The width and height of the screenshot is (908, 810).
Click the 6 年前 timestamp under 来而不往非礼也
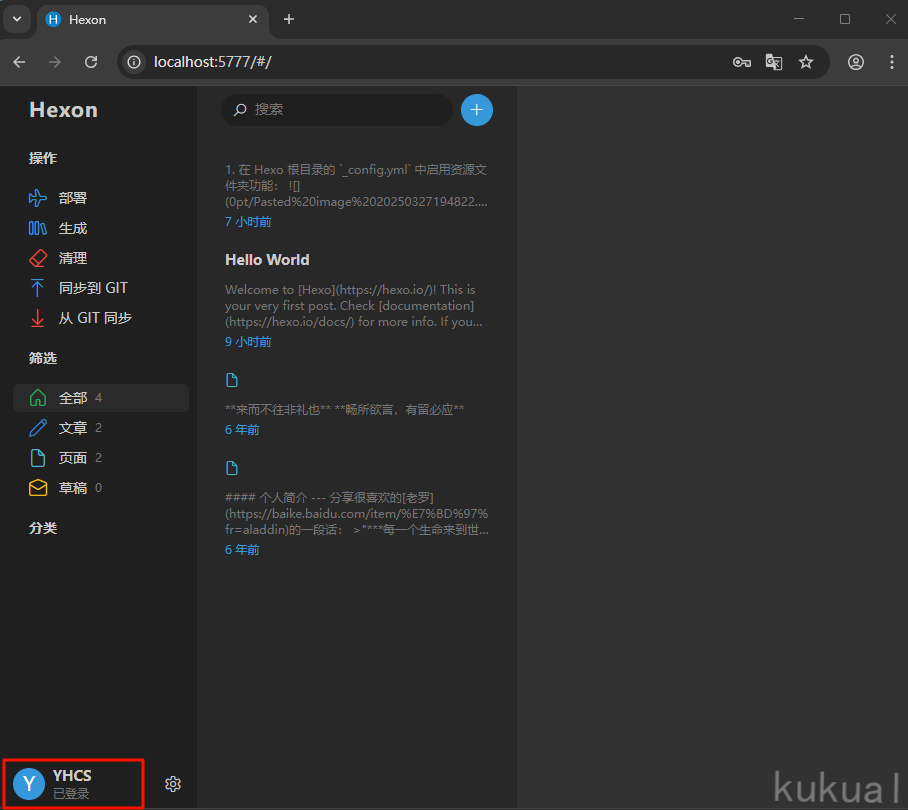(x=242, y=430)
